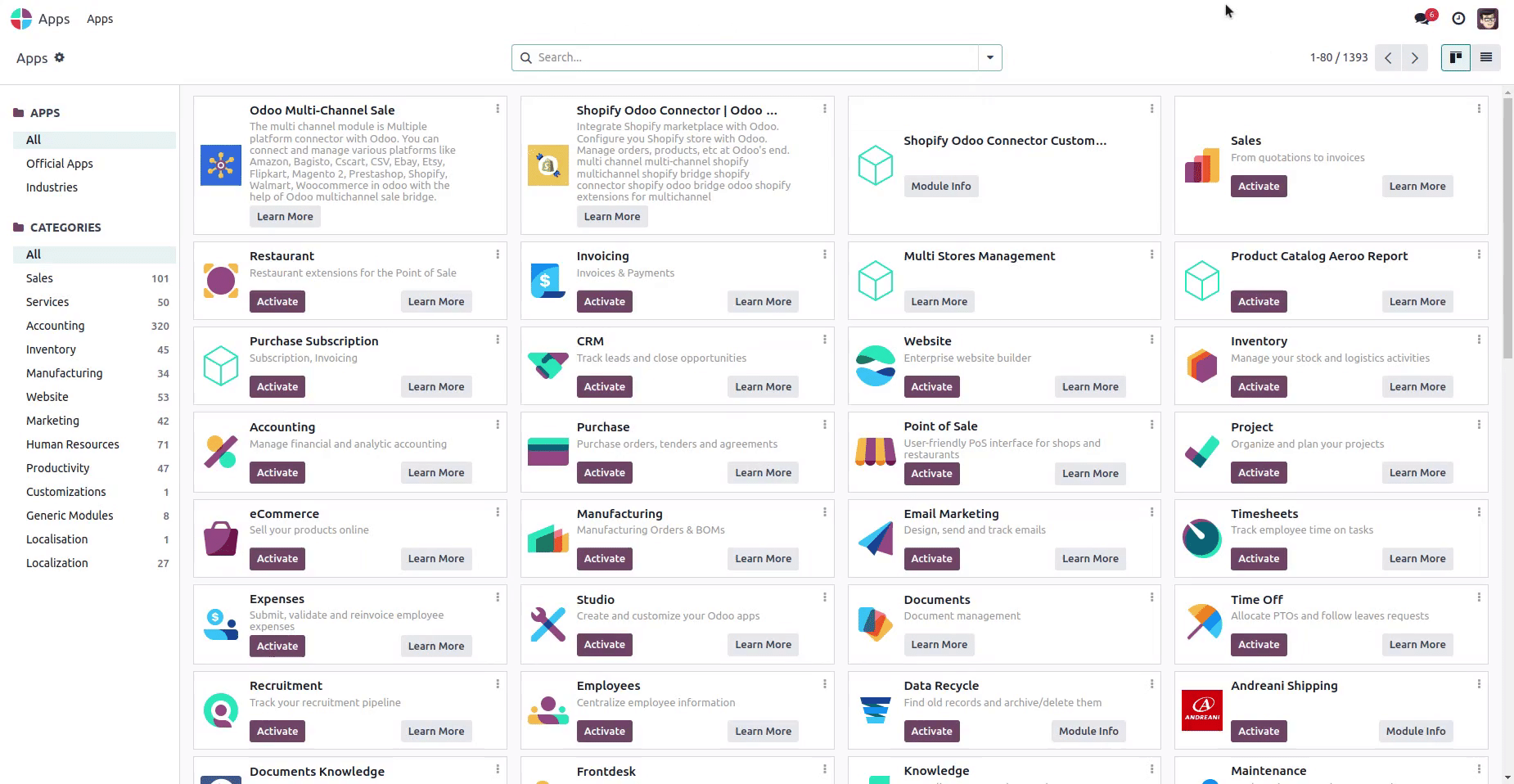Screen dimensions: 1514x784
Task: Select the Accounting category
Action: click(55, 326)
